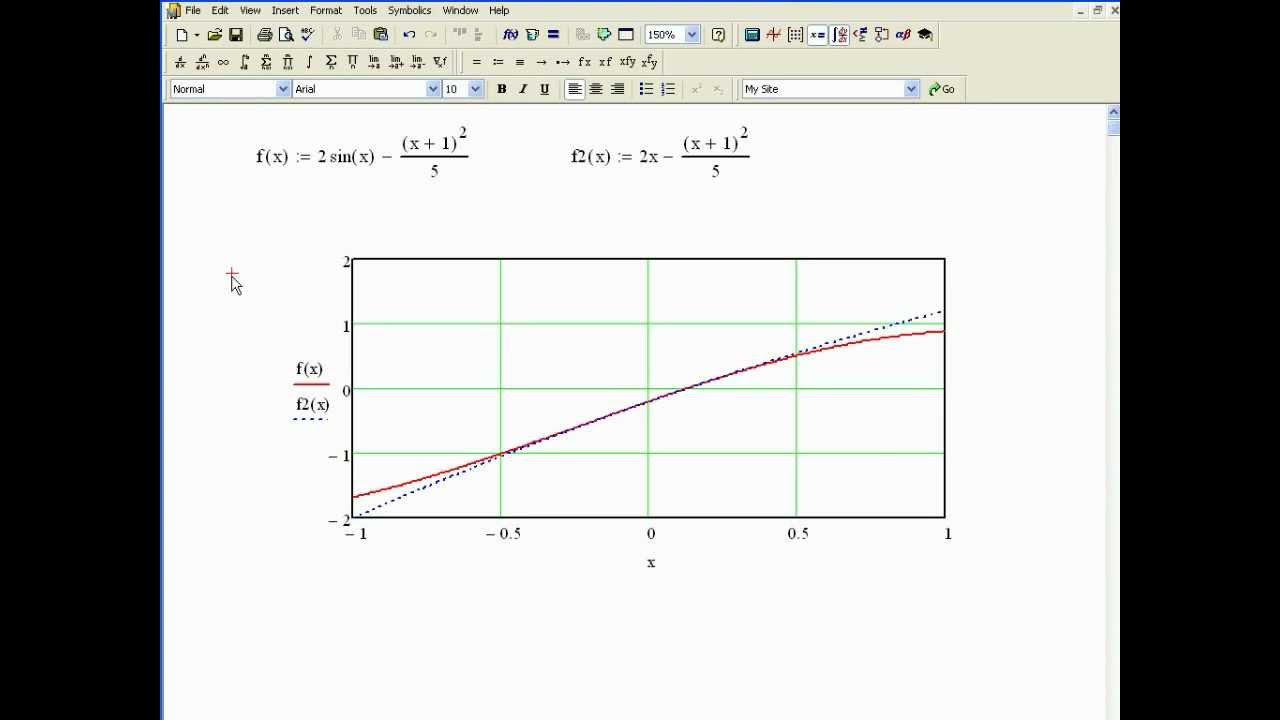Click the Help question mark icon
The width and height of the screenshot is (1280, 720).
(x=718, y=35)
